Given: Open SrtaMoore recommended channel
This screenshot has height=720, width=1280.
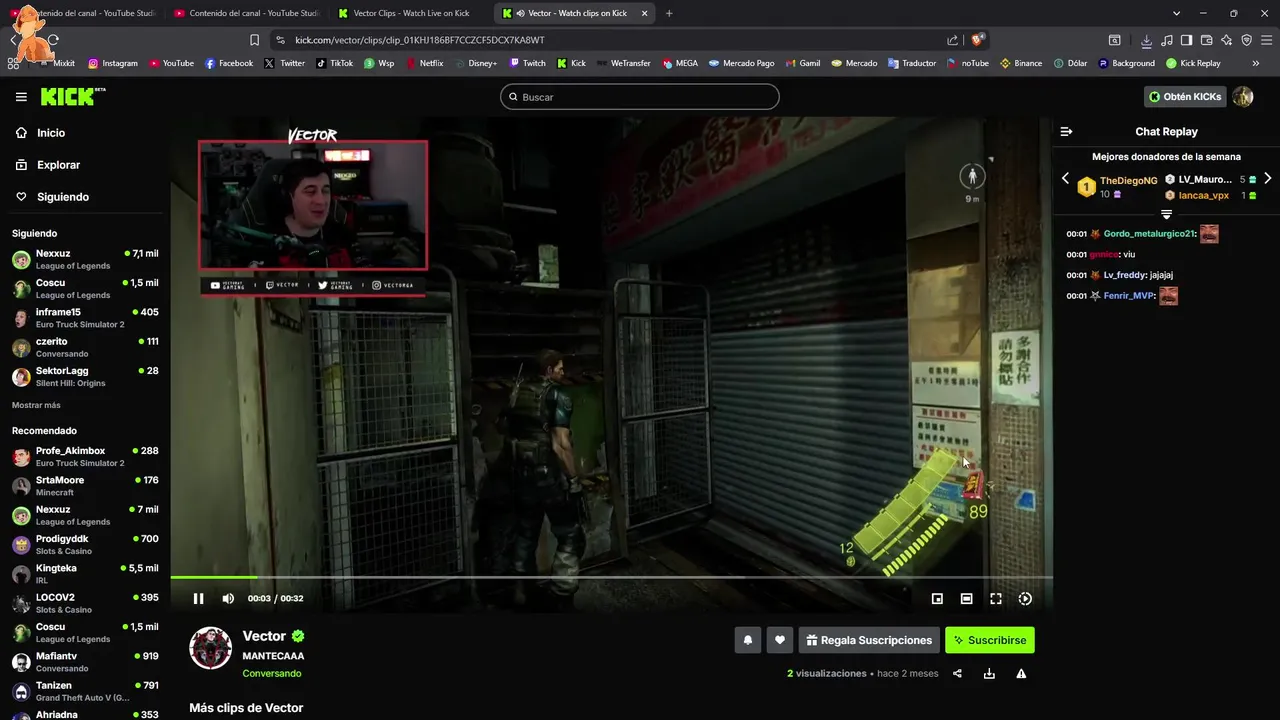Looking at the screenshot, I should (85, 486).
